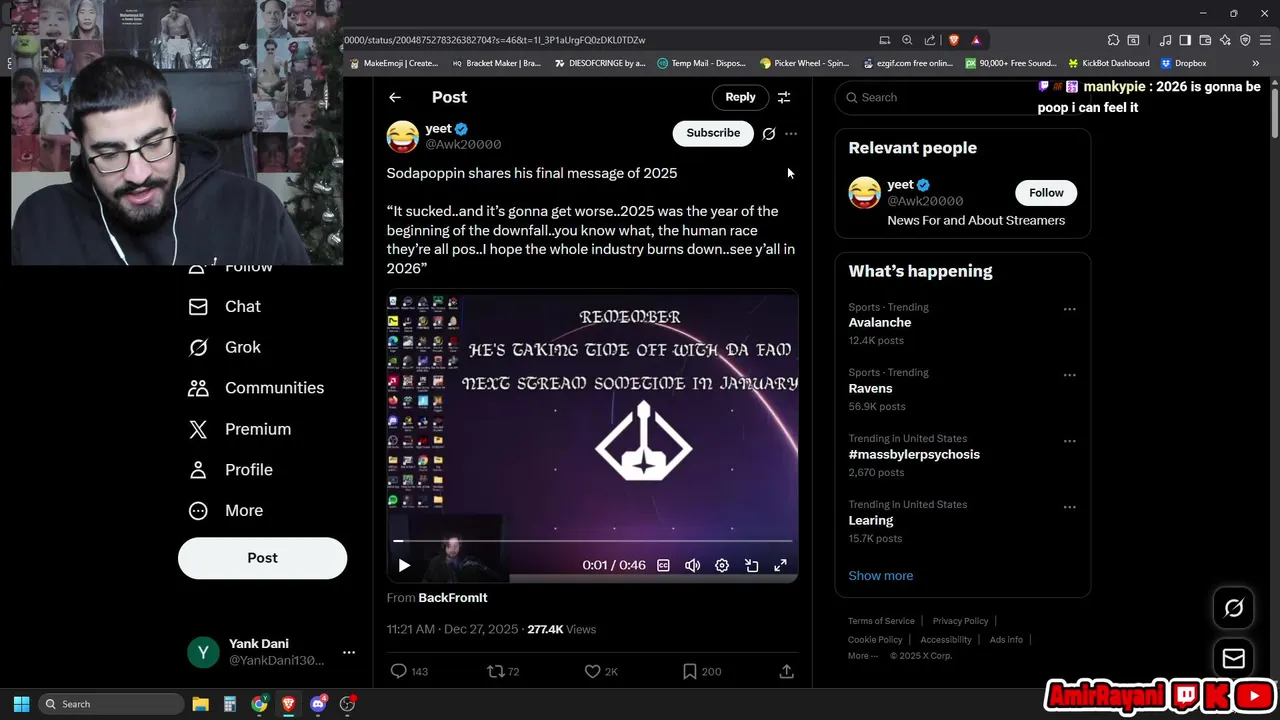Click the browser address bar URL

pyautogui.click(x=495, y=40)
